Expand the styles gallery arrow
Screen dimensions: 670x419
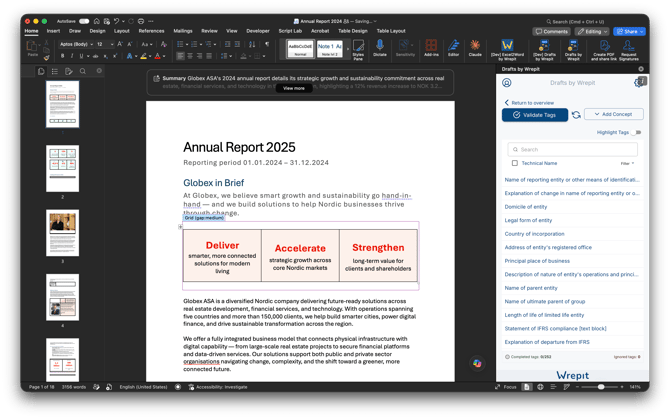pos(347,49)
